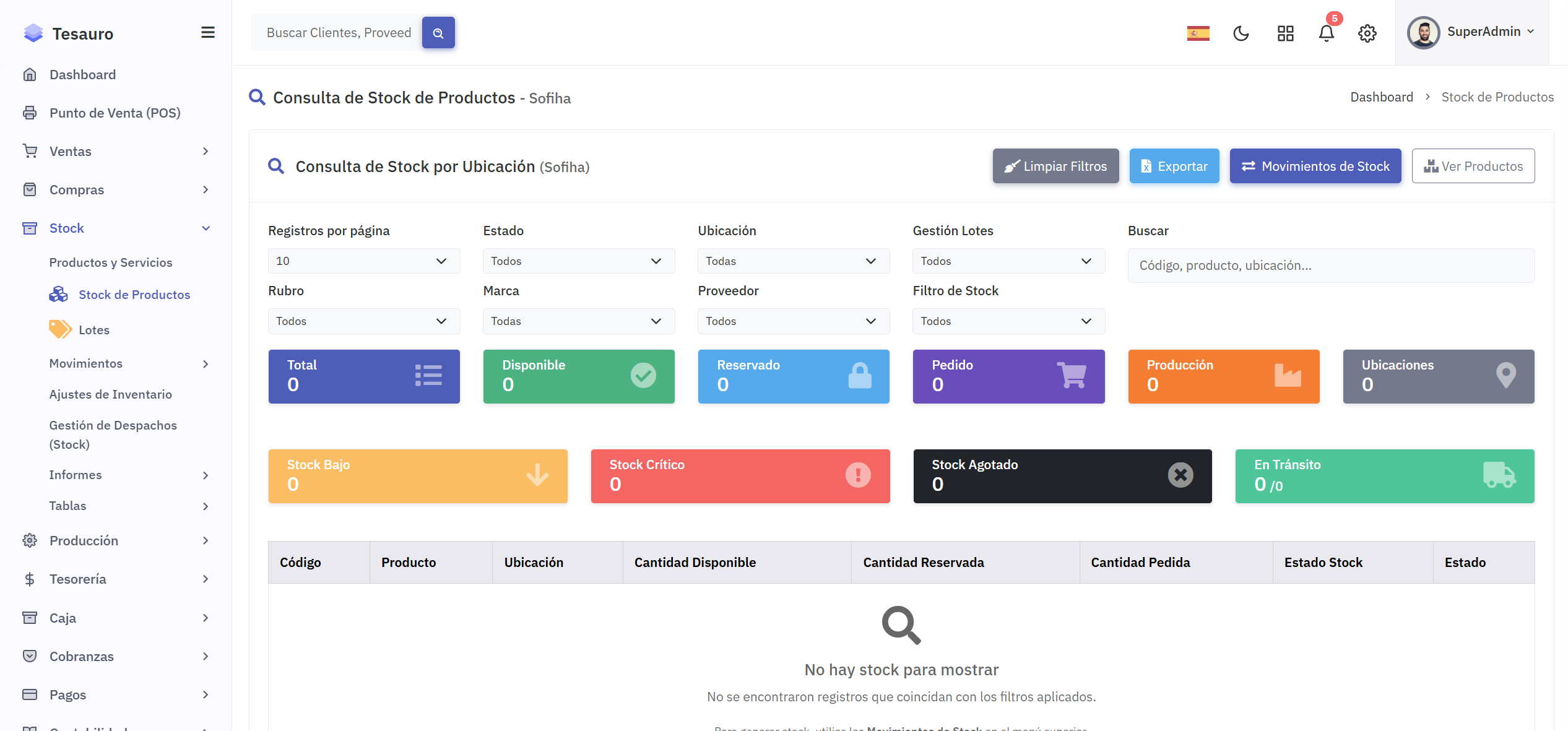Screen dimensions: 1568x731
Task: Click the Movimientos de Stock button
Action: 1315,166
